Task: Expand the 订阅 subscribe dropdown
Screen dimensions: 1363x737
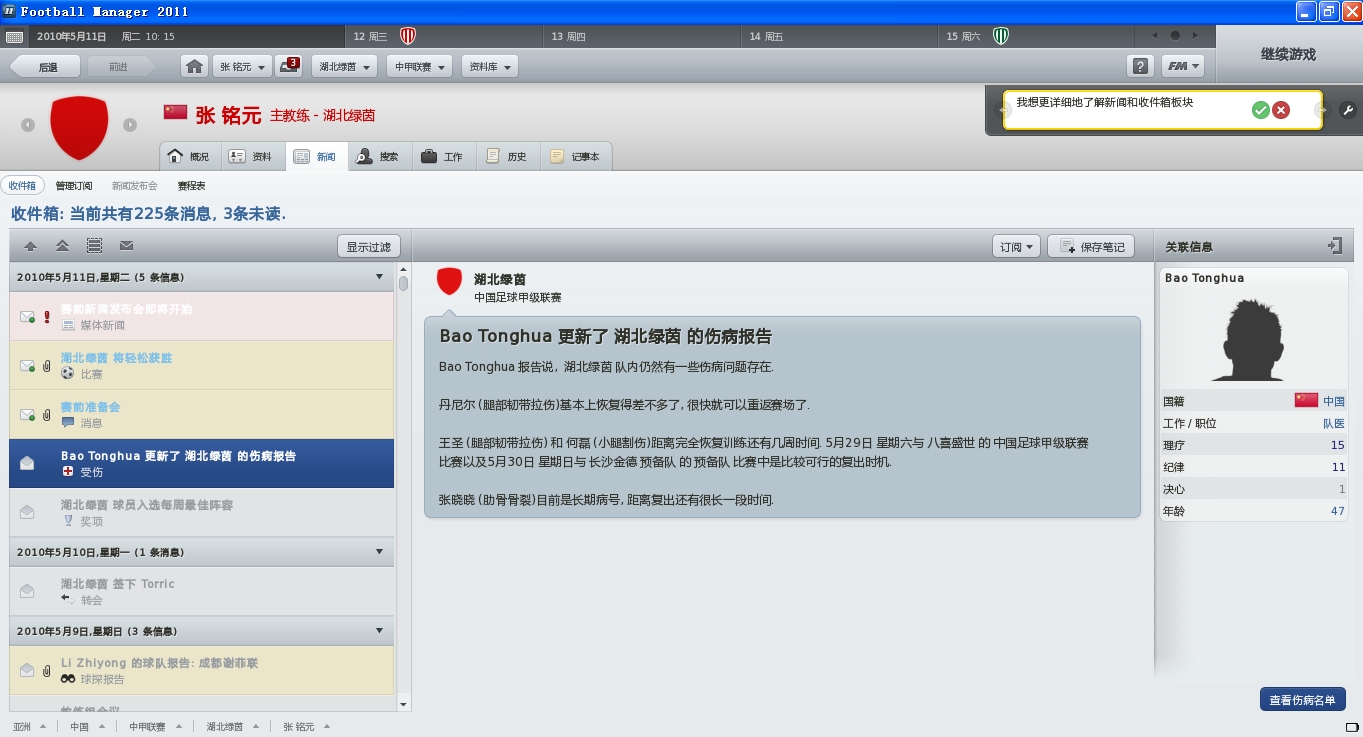Action: click(1016, 246)
